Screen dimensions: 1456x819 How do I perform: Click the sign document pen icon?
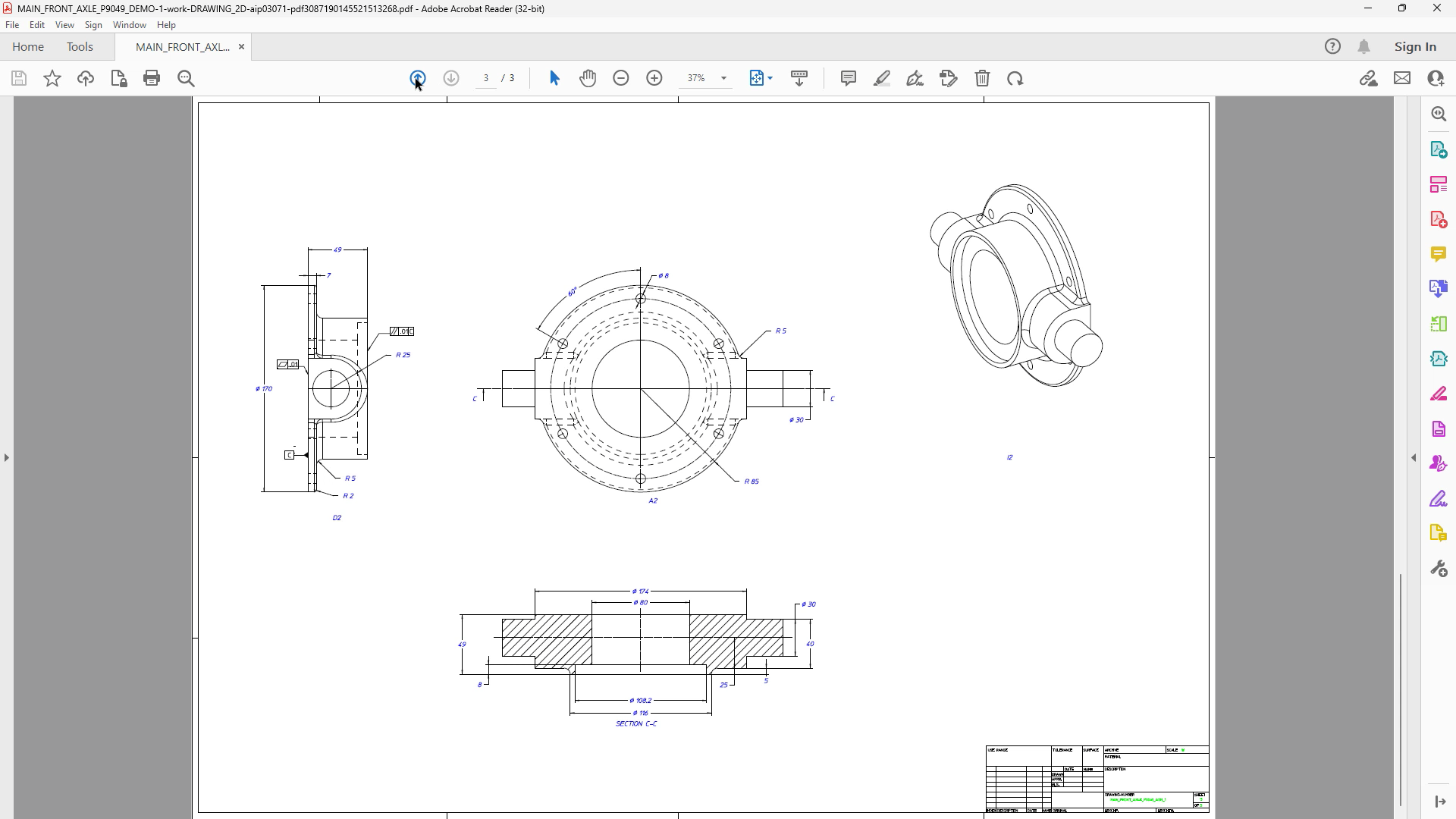915,78
